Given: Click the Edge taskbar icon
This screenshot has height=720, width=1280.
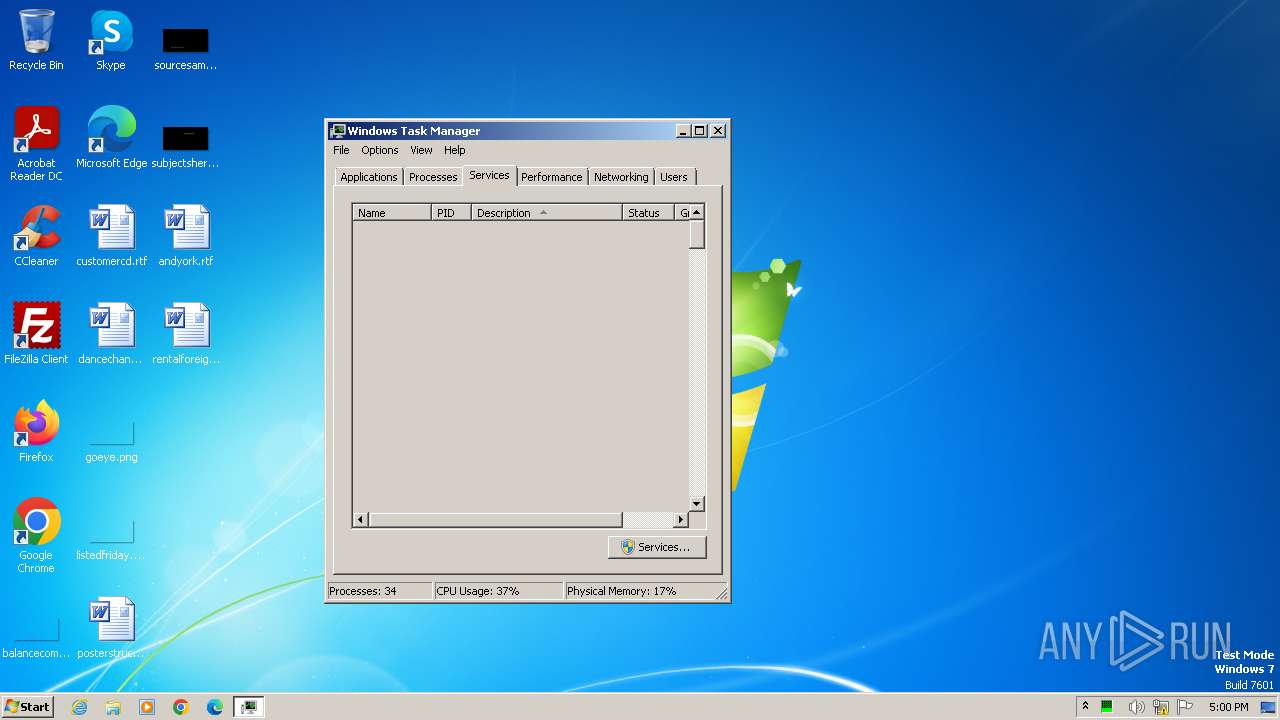Looking at the screenshot, I should [x=215, y=707].
